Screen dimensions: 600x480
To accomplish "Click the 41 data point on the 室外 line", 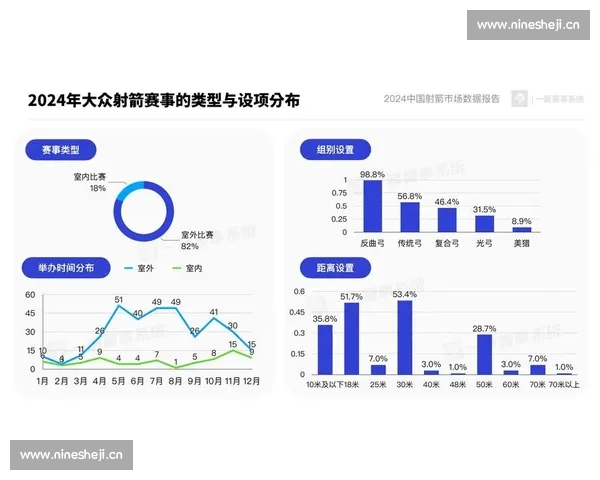I will (214, 318).
